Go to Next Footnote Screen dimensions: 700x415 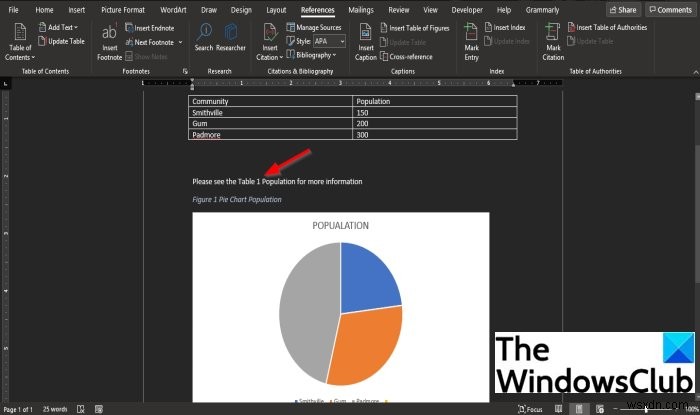(150, 42)
